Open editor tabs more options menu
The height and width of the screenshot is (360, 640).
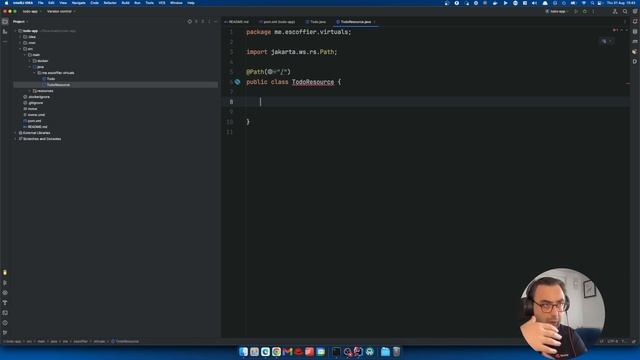point(624,22)
